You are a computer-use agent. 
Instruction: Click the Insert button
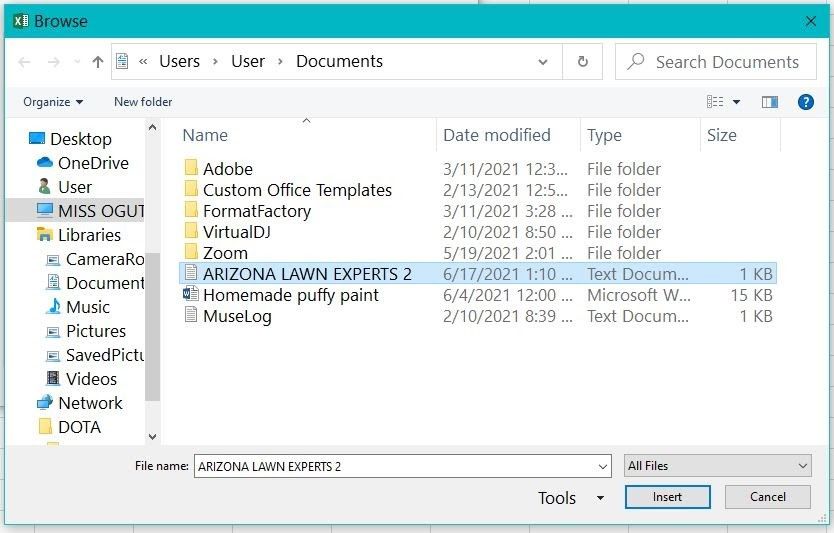tap(668, 497)
